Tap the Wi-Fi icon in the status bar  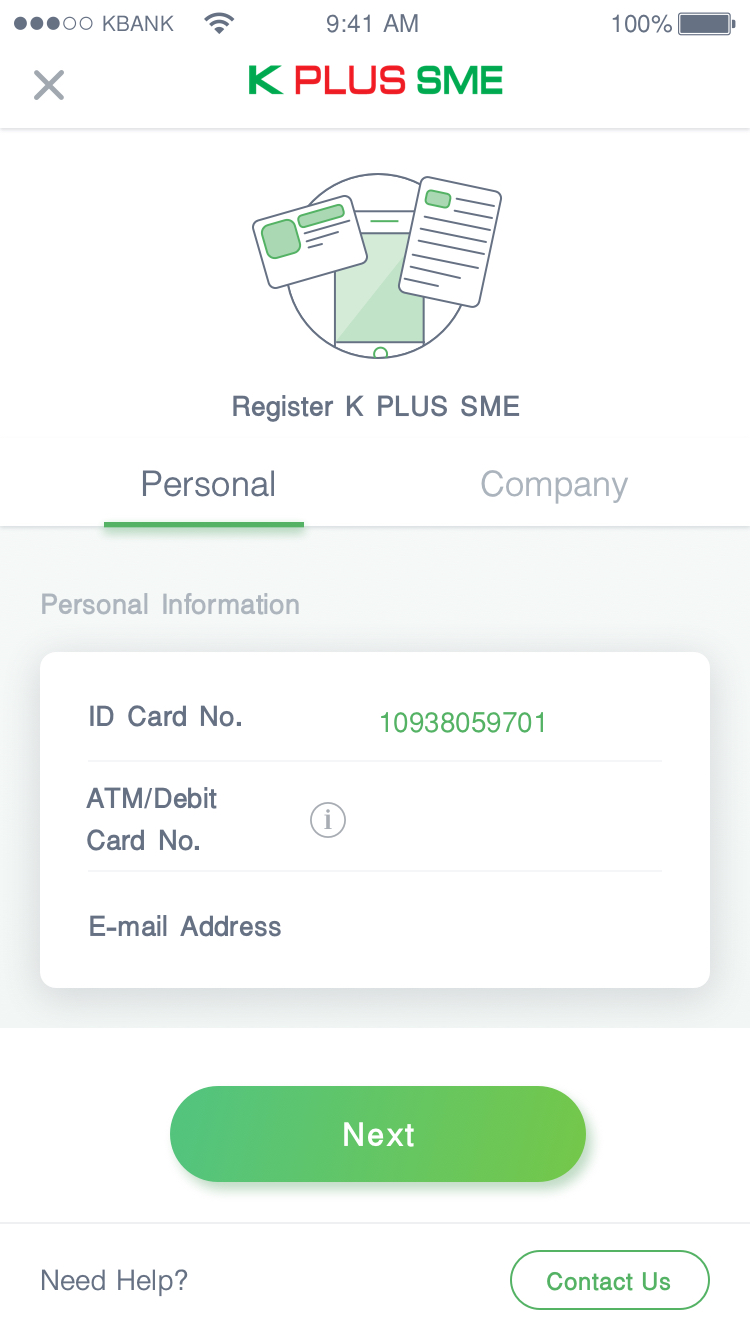tap(218, 24)
